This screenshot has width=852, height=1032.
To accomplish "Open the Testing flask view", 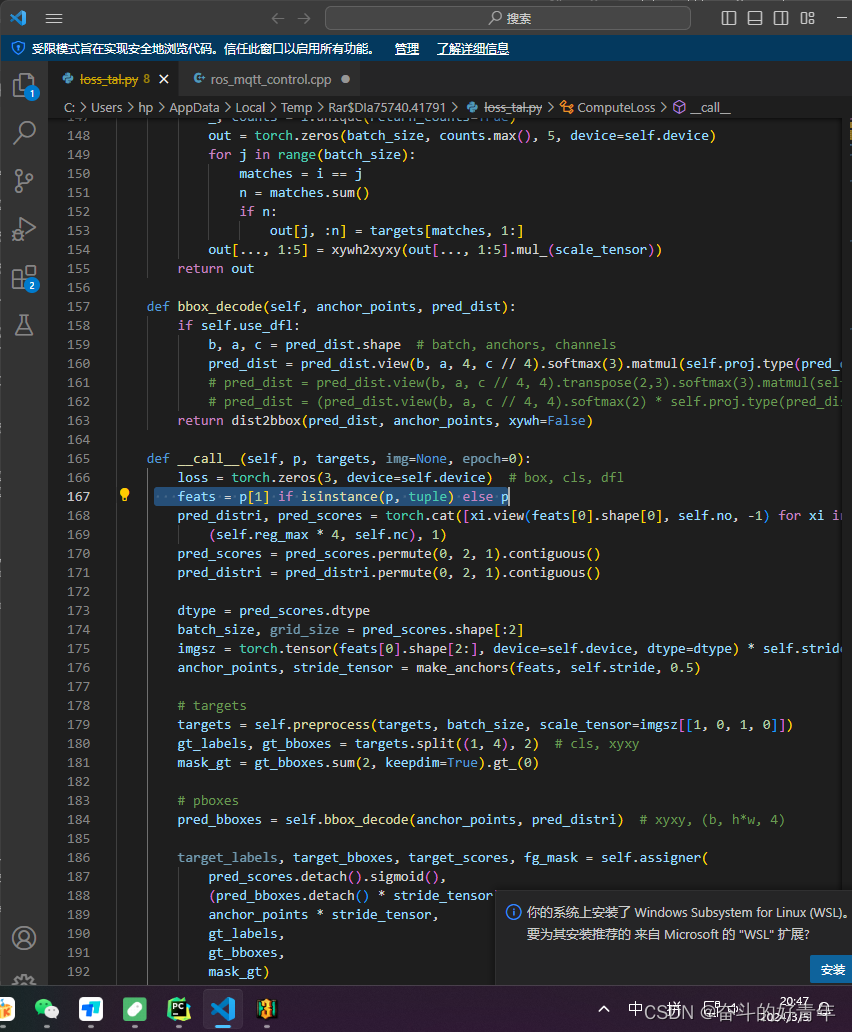I will (x=24, y=325).
